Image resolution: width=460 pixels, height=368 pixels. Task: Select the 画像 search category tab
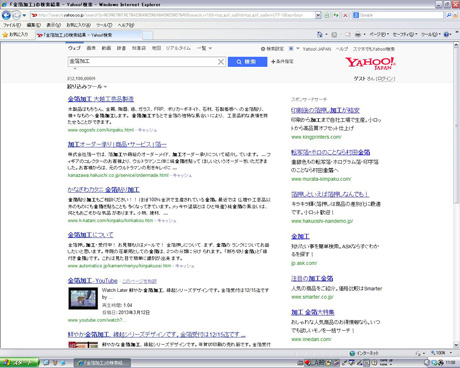pos(91,48)
